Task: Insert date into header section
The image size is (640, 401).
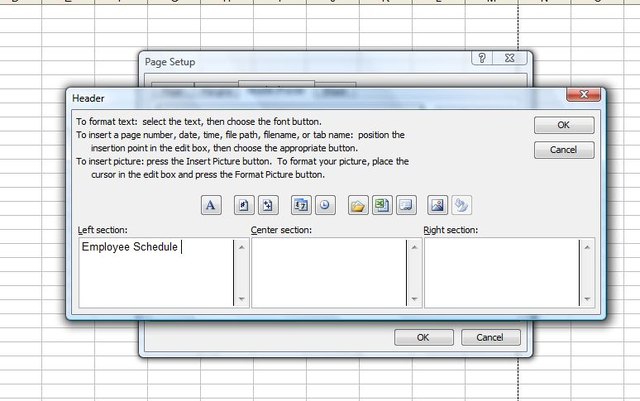Action: click(301, 205)
